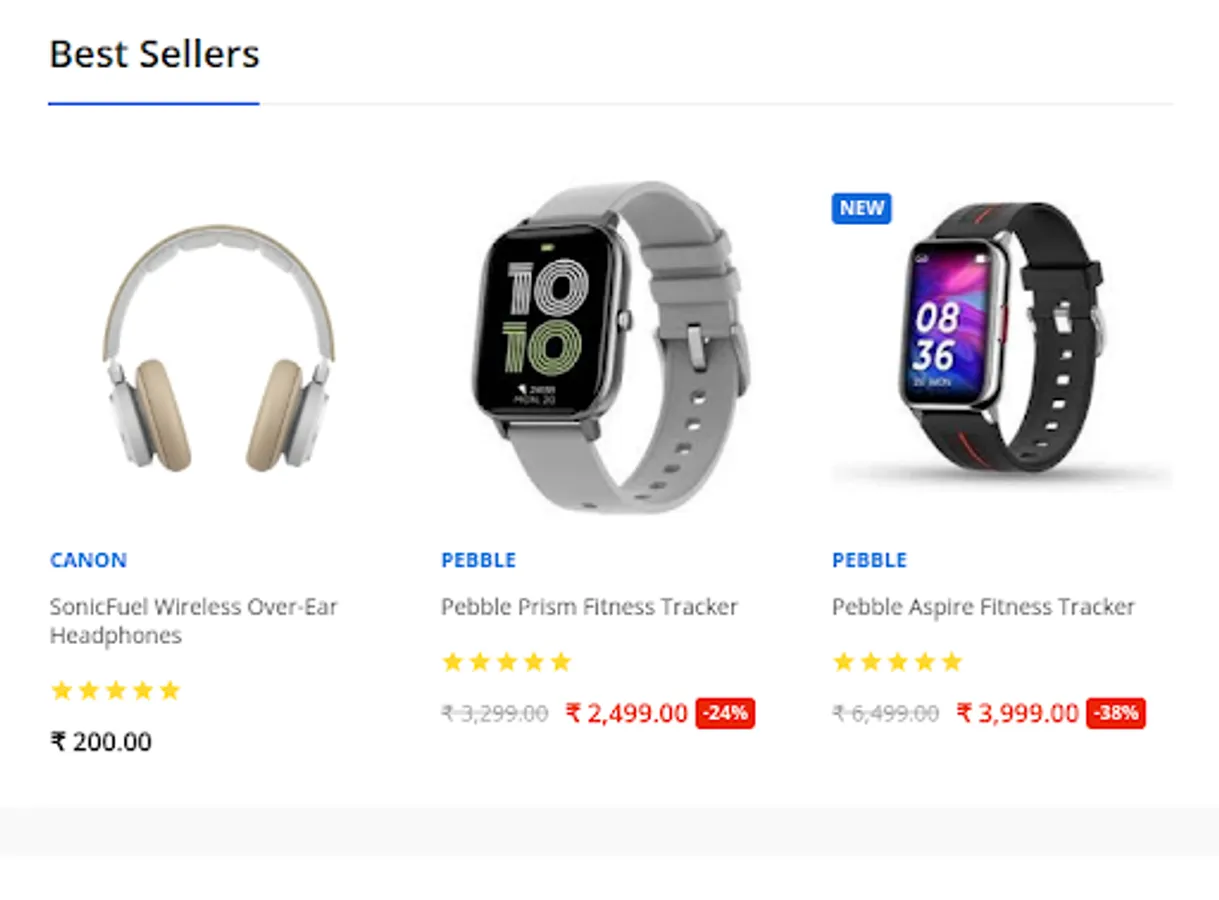Open the SonicFuel headphones product image
The width and height of the screenshot is (1219, 900).
coord(219,347)
